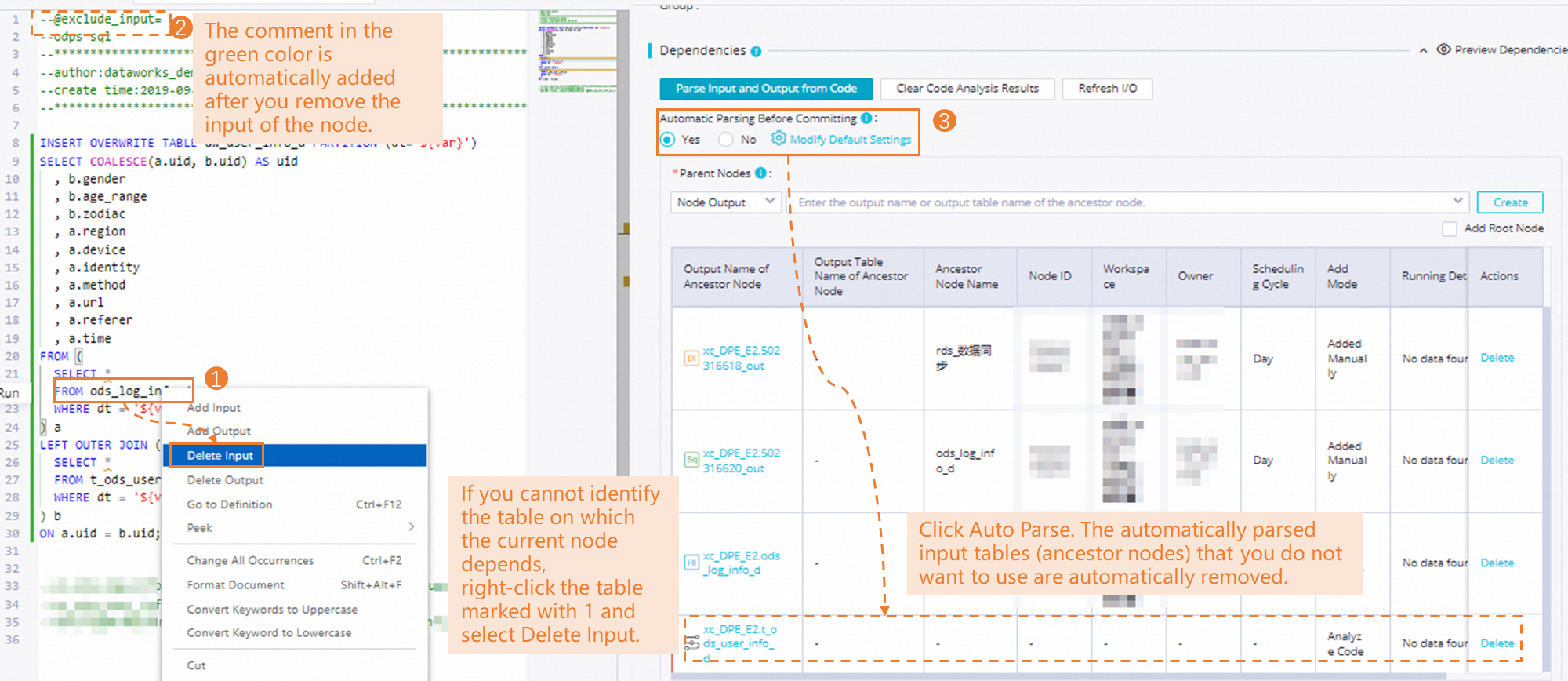
Task: Open the Node Output dropdown
Action: [726, 202]
